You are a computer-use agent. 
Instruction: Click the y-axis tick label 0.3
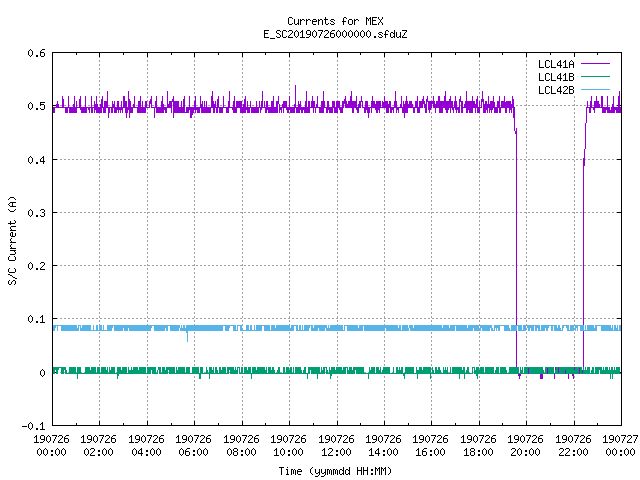click(x=36, y=213)
